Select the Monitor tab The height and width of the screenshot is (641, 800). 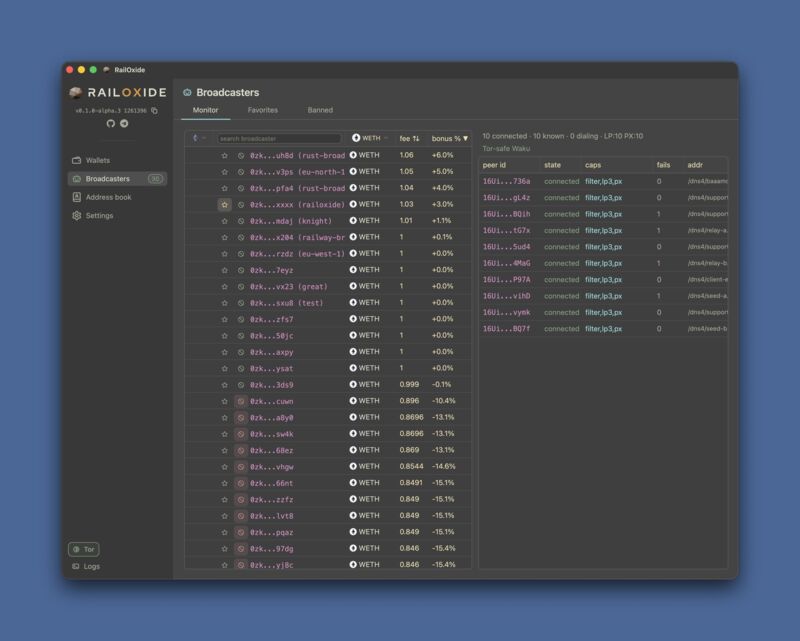(206, 110)
